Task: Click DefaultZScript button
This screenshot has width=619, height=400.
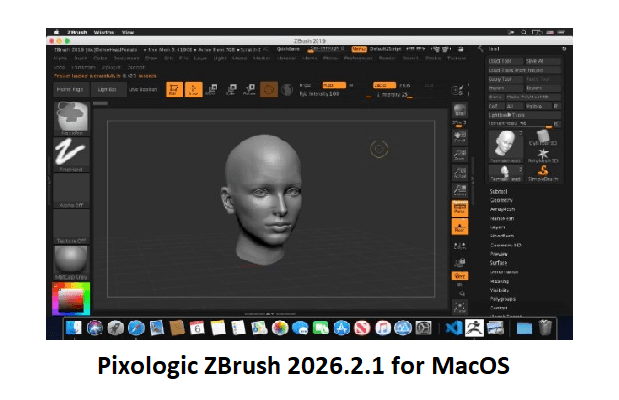Action: point(385,49)
